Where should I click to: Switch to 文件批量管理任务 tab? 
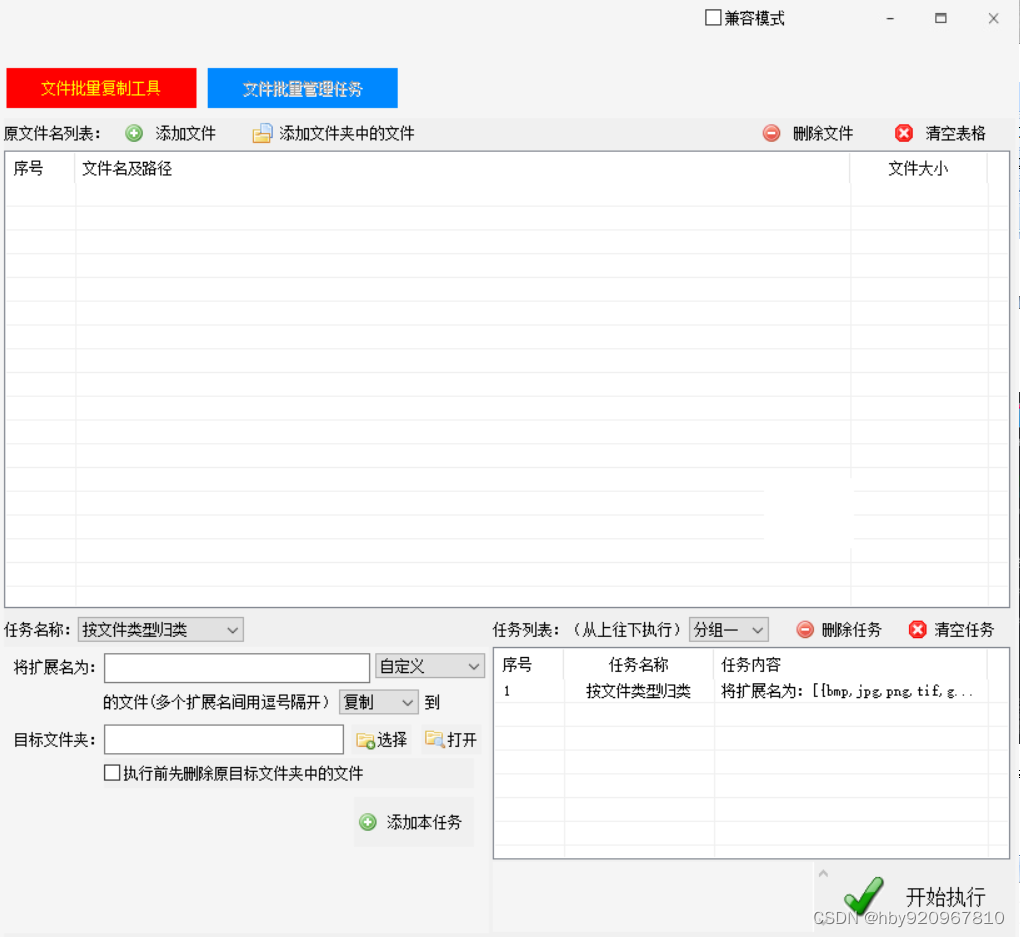pyautogui.click(x=302, y=88)
